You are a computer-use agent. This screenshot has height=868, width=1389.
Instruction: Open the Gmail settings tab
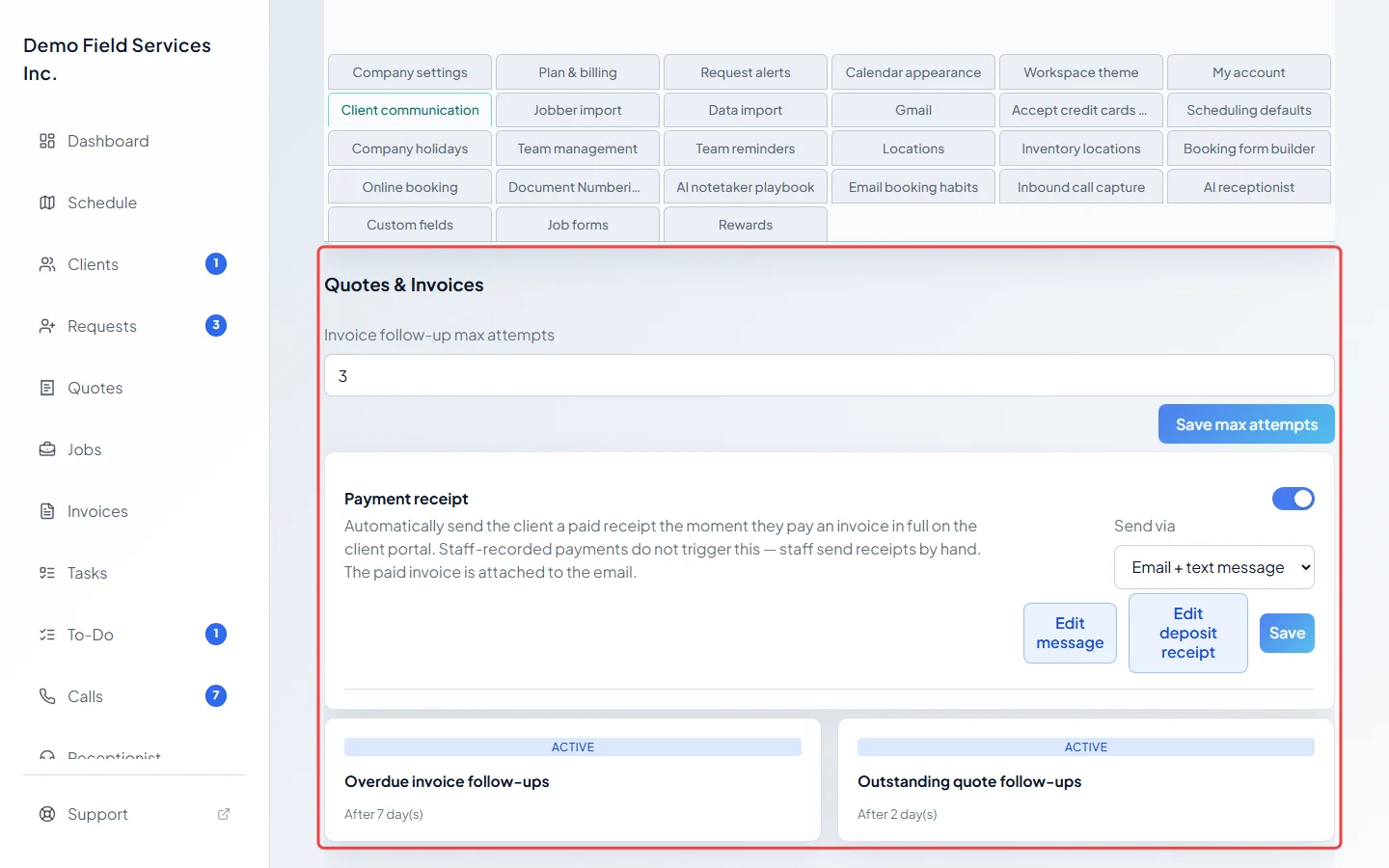click(x=913, y=110)
